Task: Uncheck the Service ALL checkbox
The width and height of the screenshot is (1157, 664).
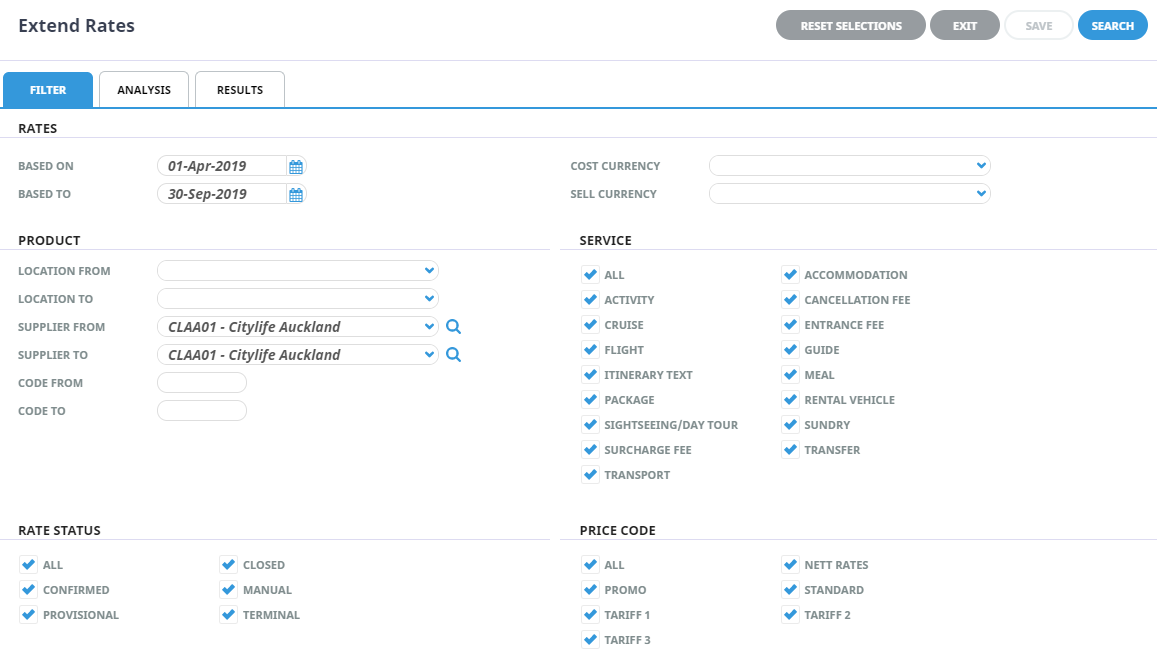Action: click(x=590, y=275)
